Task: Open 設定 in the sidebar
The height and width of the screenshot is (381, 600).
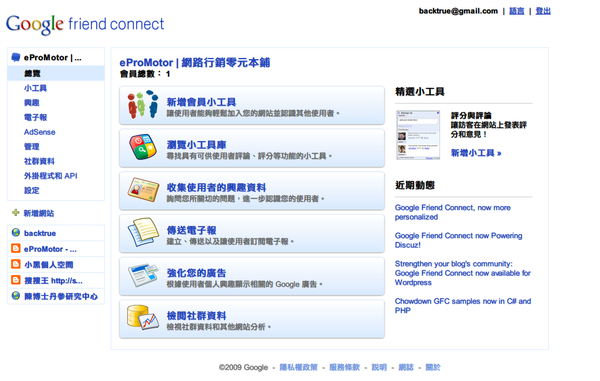Action: (31, 190)
